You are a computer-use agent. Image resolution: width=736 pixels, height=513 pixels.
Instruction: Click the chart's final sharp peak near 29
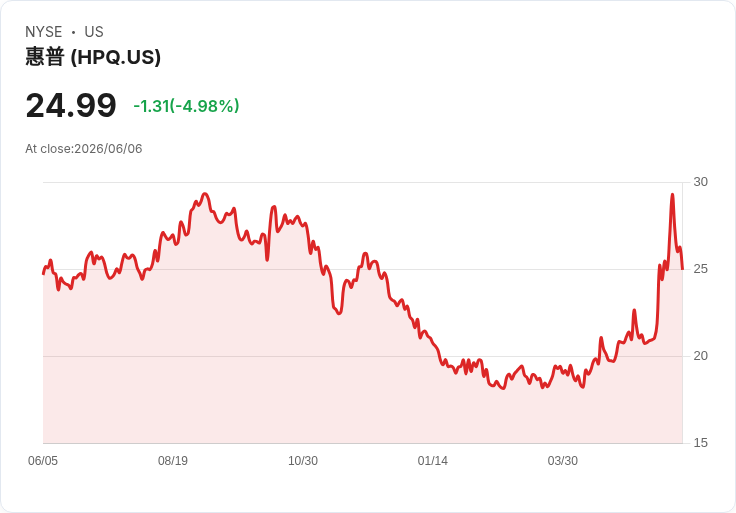click(672, 194)
